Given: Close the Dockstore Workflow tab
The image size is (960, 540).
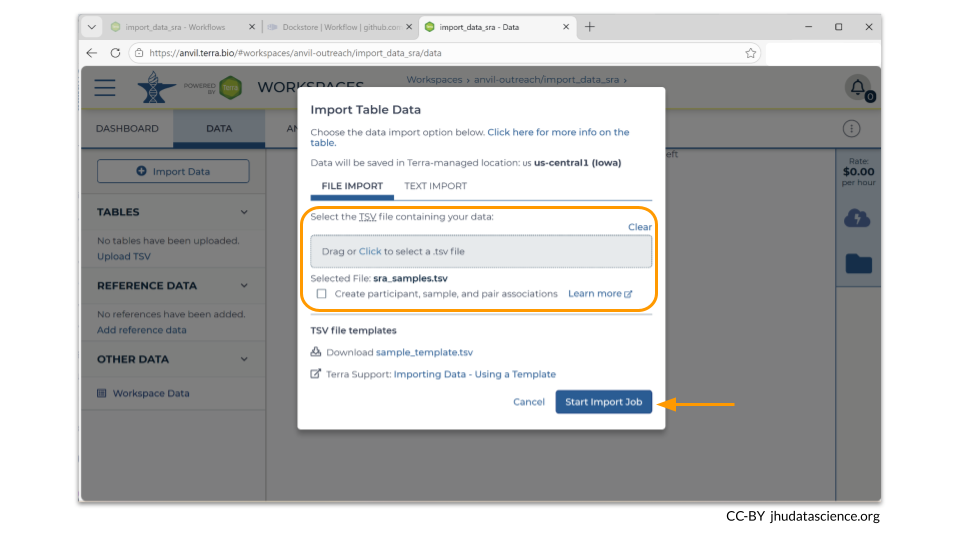Looking at the screenshot, I should point(410,27).
